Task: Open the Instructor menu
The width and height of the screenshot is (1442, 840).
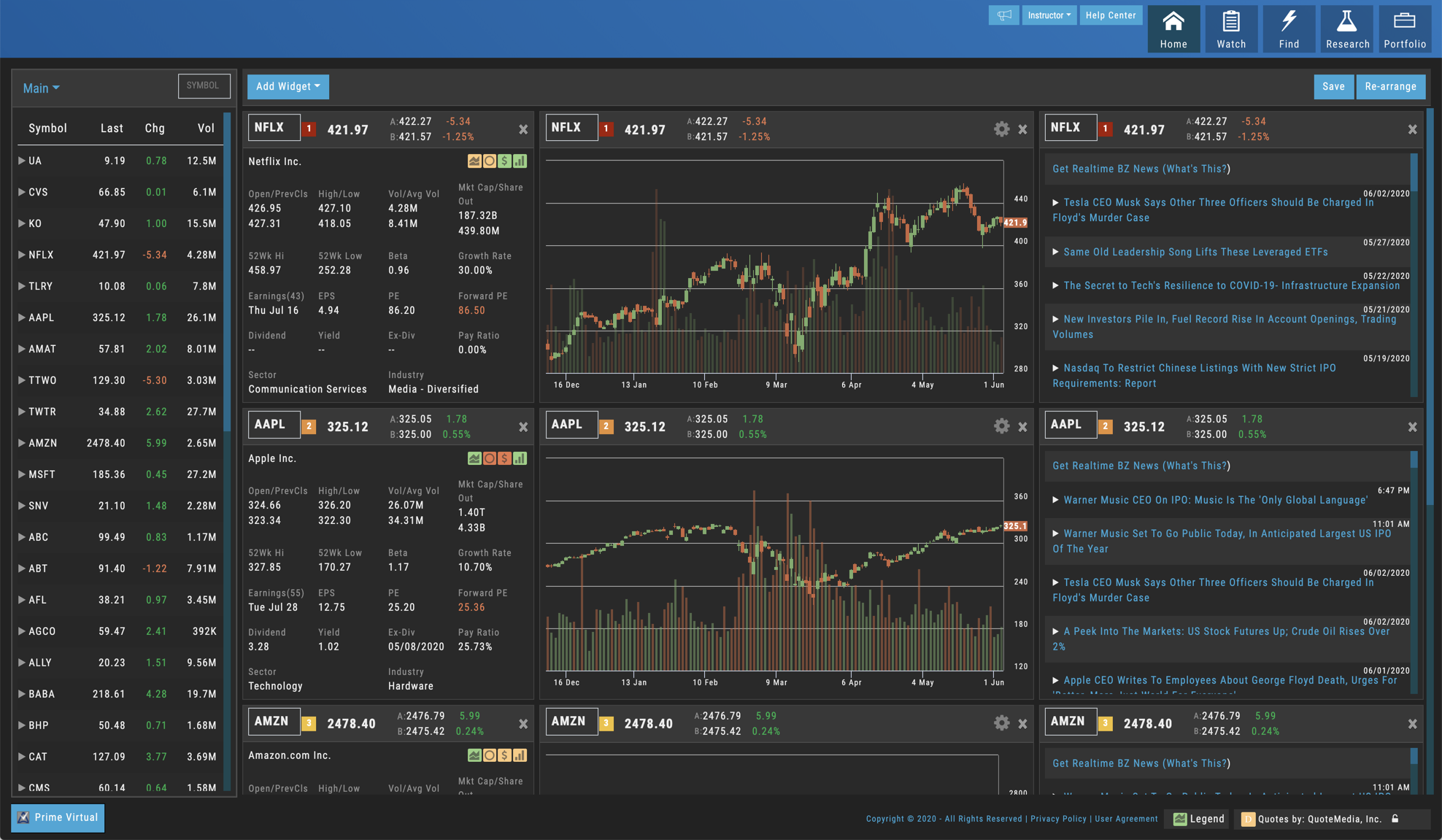Action: [x=1049, y=15]
